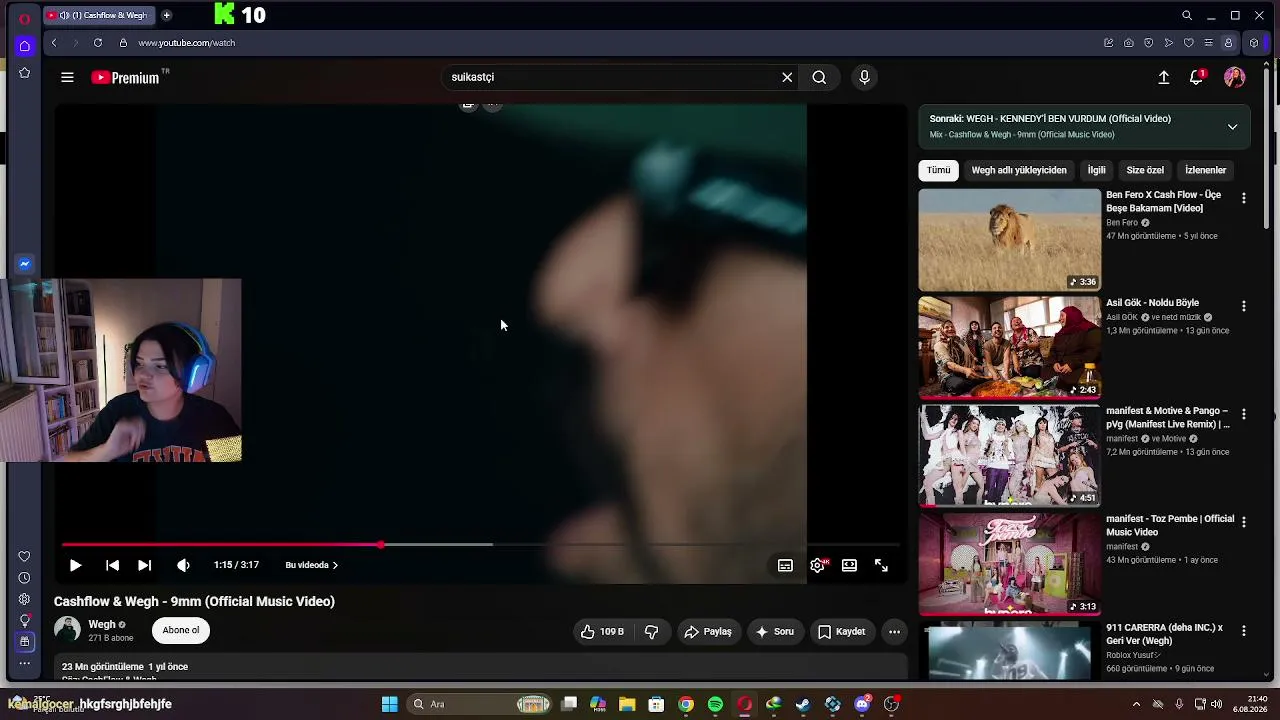Skip to the next video
Screen dimensions: 1280x720
[x=144, y=565]
